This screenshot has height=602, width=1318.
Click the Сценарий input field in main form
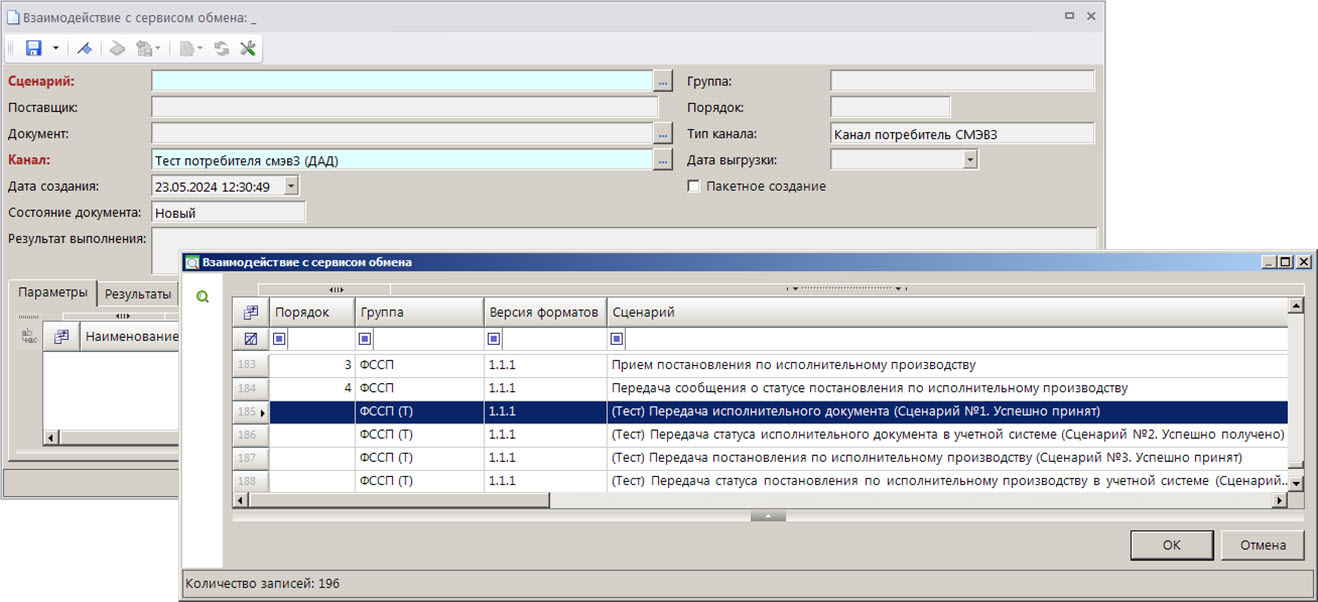402,81
